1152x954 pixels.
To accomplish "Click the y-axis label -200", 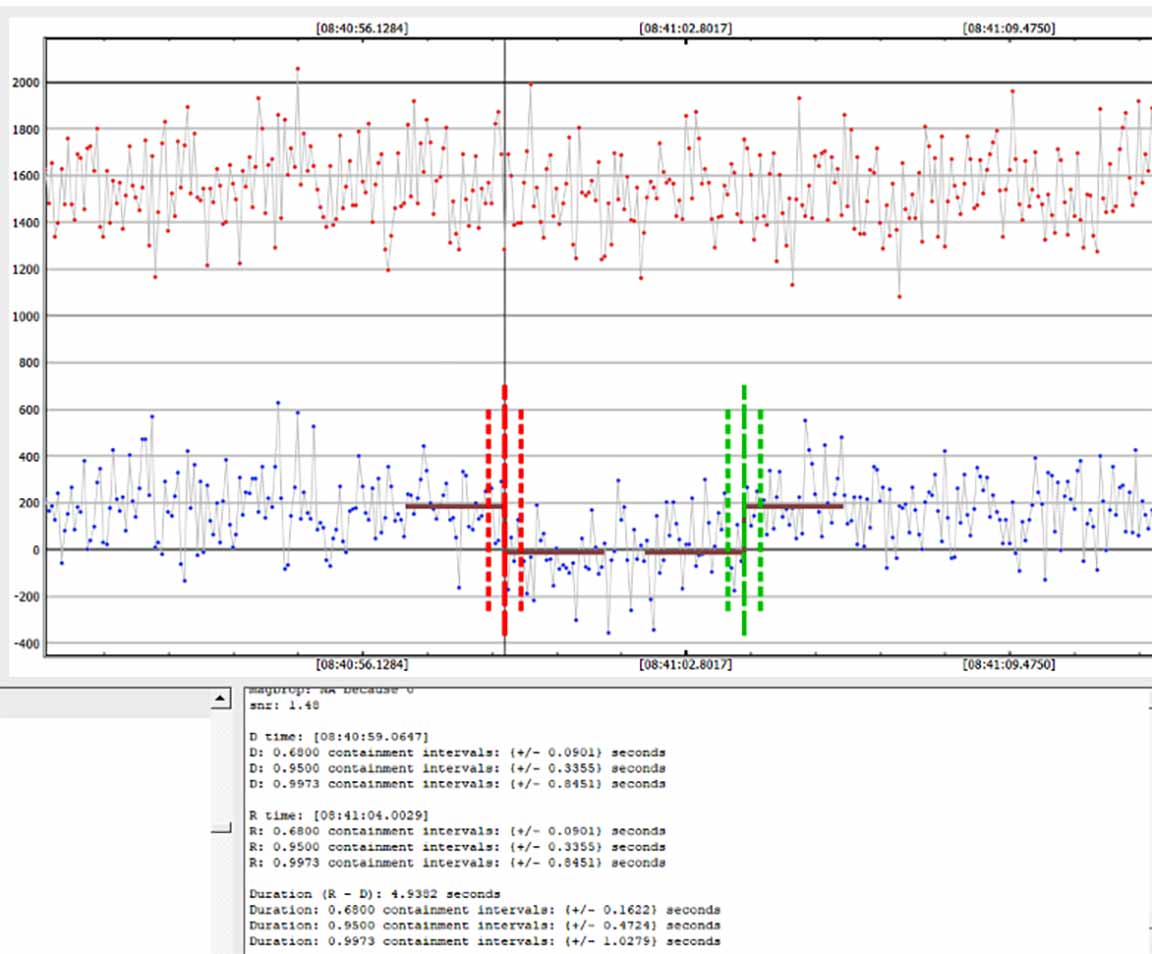I will 26,597.
